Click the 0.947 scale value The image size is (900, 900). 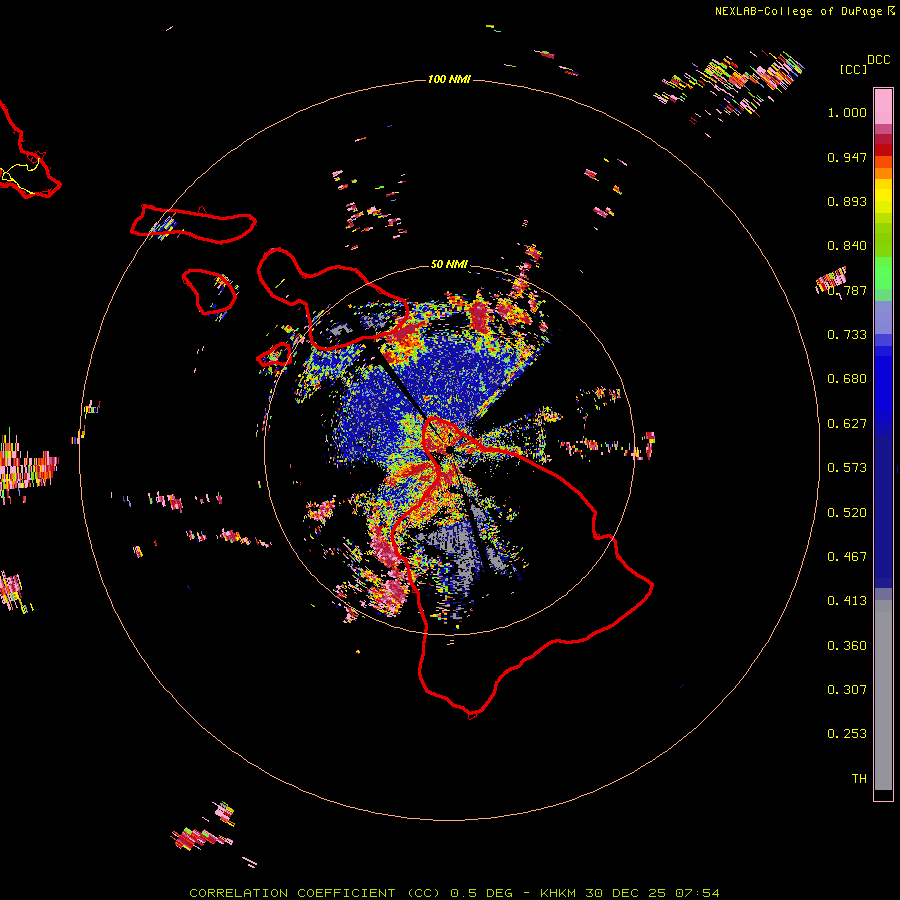[x=847, y=157]
